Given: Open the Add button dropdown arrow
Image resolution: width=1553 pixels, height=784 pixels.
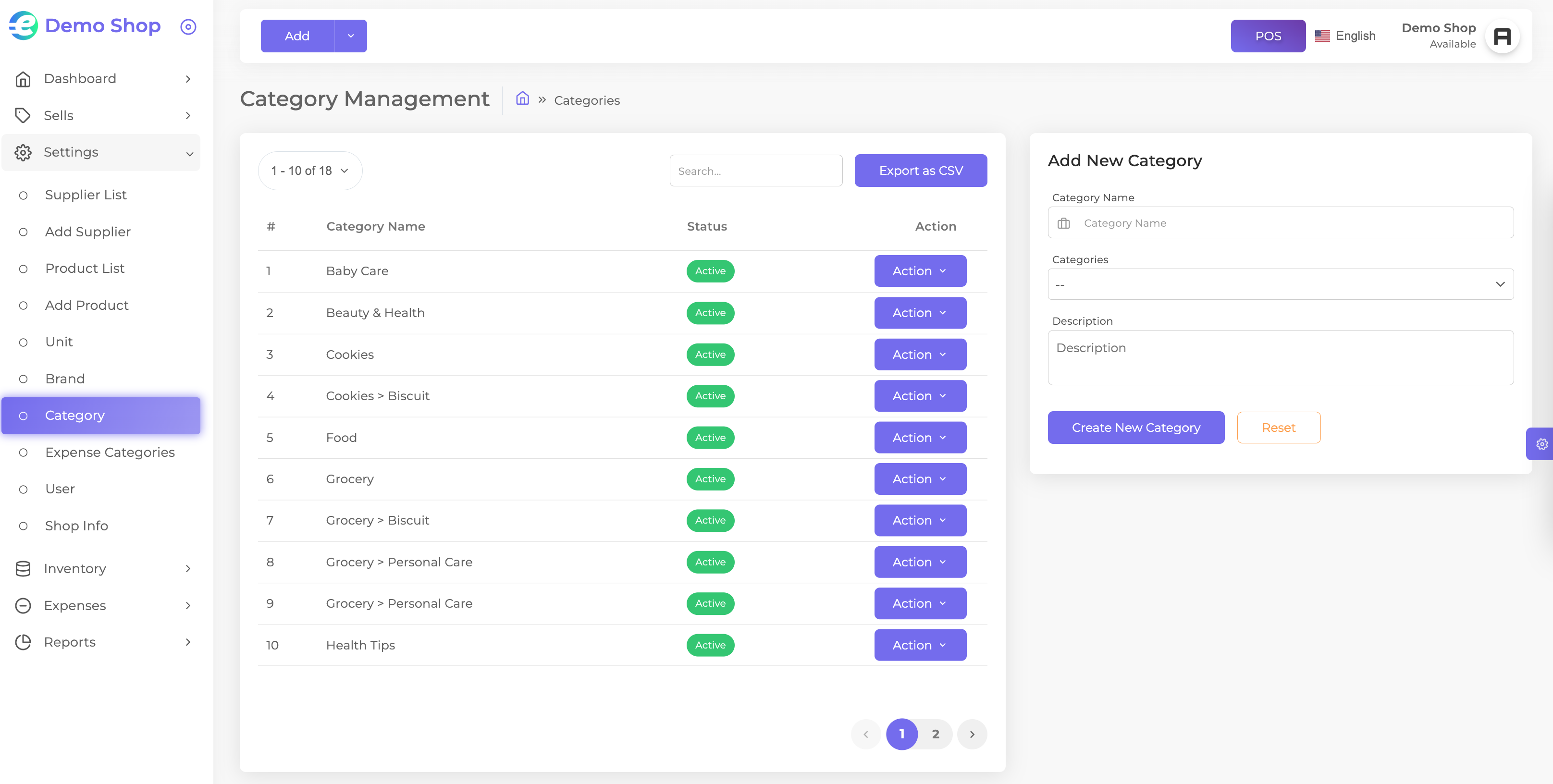Looking at the screenshot, I should click(351, 36).
